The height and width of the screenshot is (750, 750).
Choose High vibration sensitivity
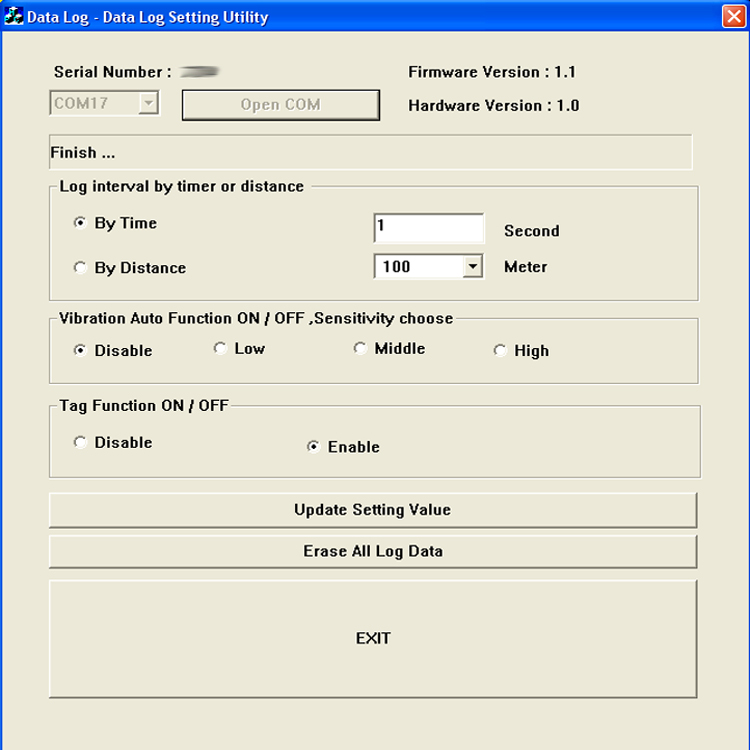pyautogui.click(x=500, y=350)
